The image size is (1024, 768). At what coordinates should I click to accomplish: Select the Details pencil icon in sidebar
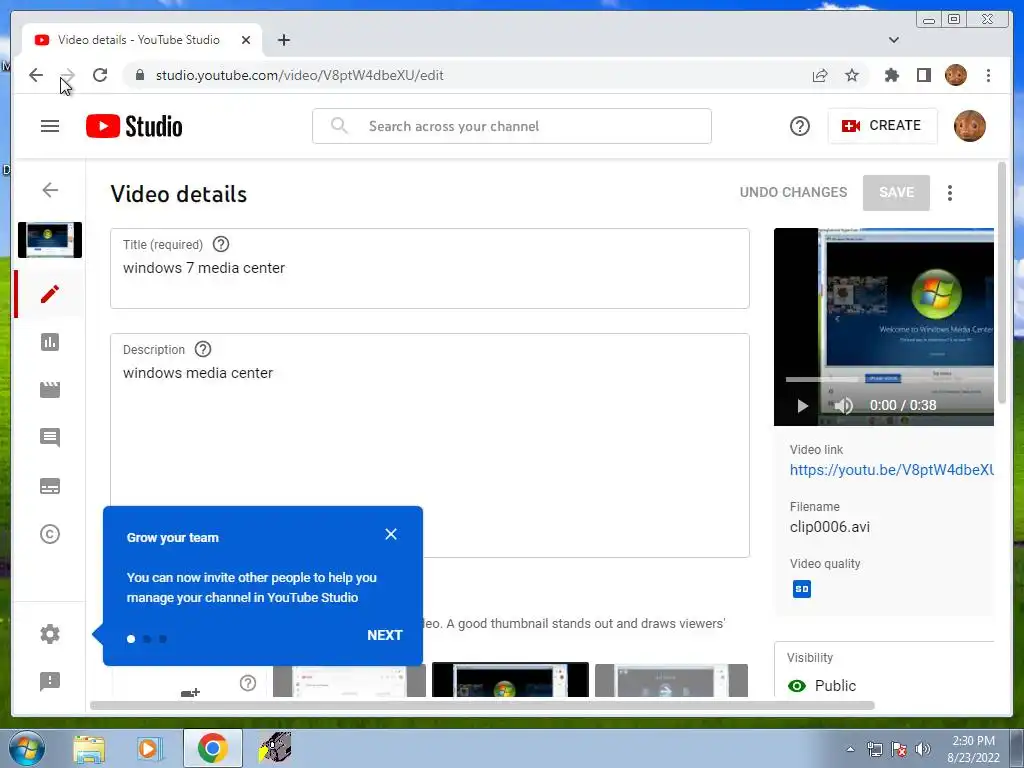click(x=50, y=294)
